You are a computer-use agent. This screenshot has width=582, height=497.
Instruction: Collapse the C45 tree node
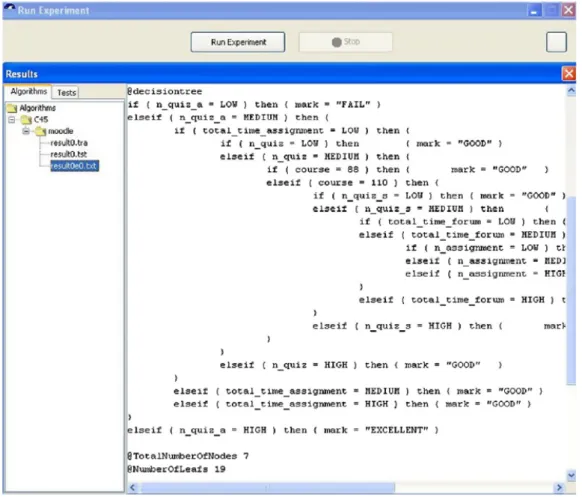12,120
